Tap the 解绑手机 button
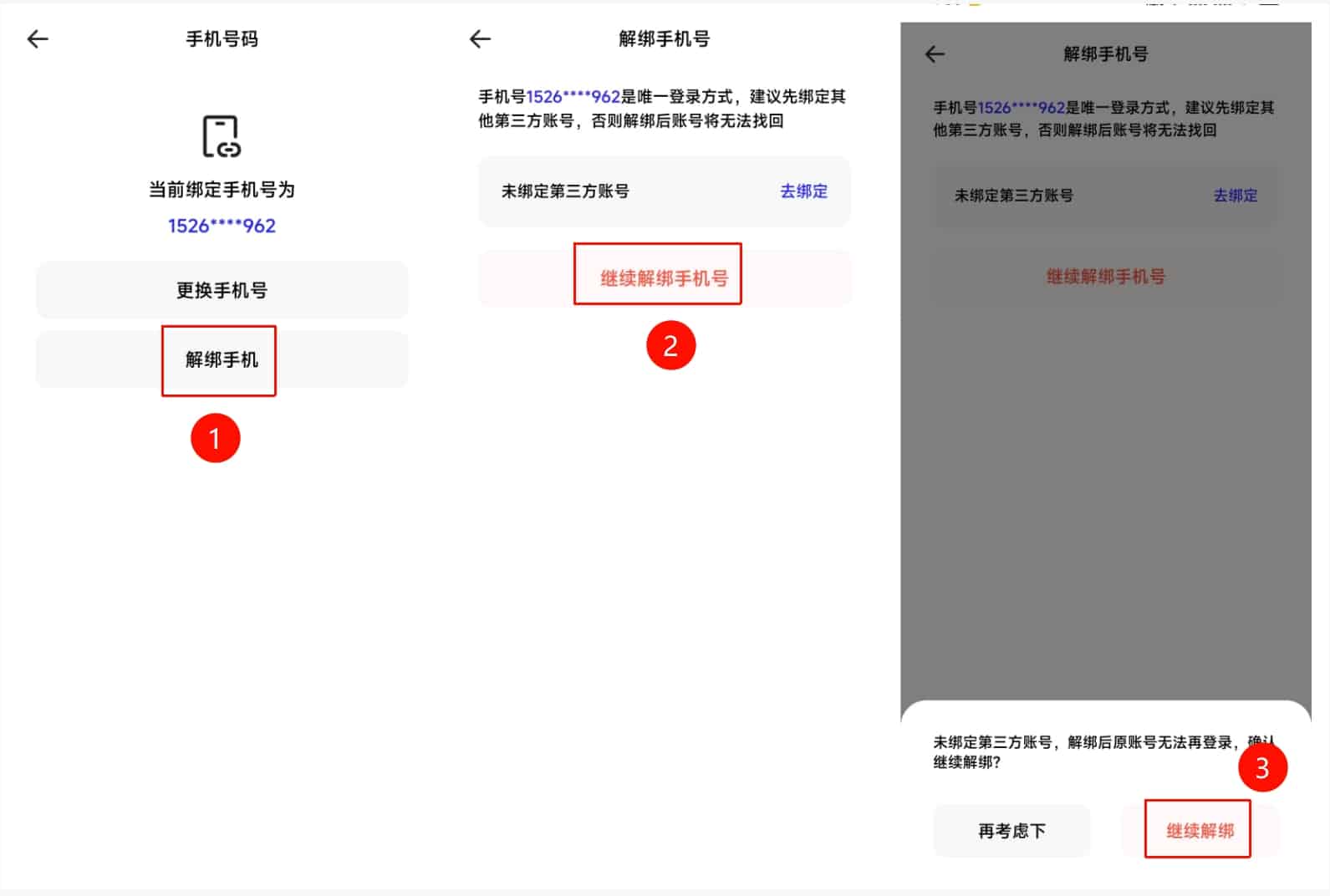1330x896 pixels. (222, 360)
